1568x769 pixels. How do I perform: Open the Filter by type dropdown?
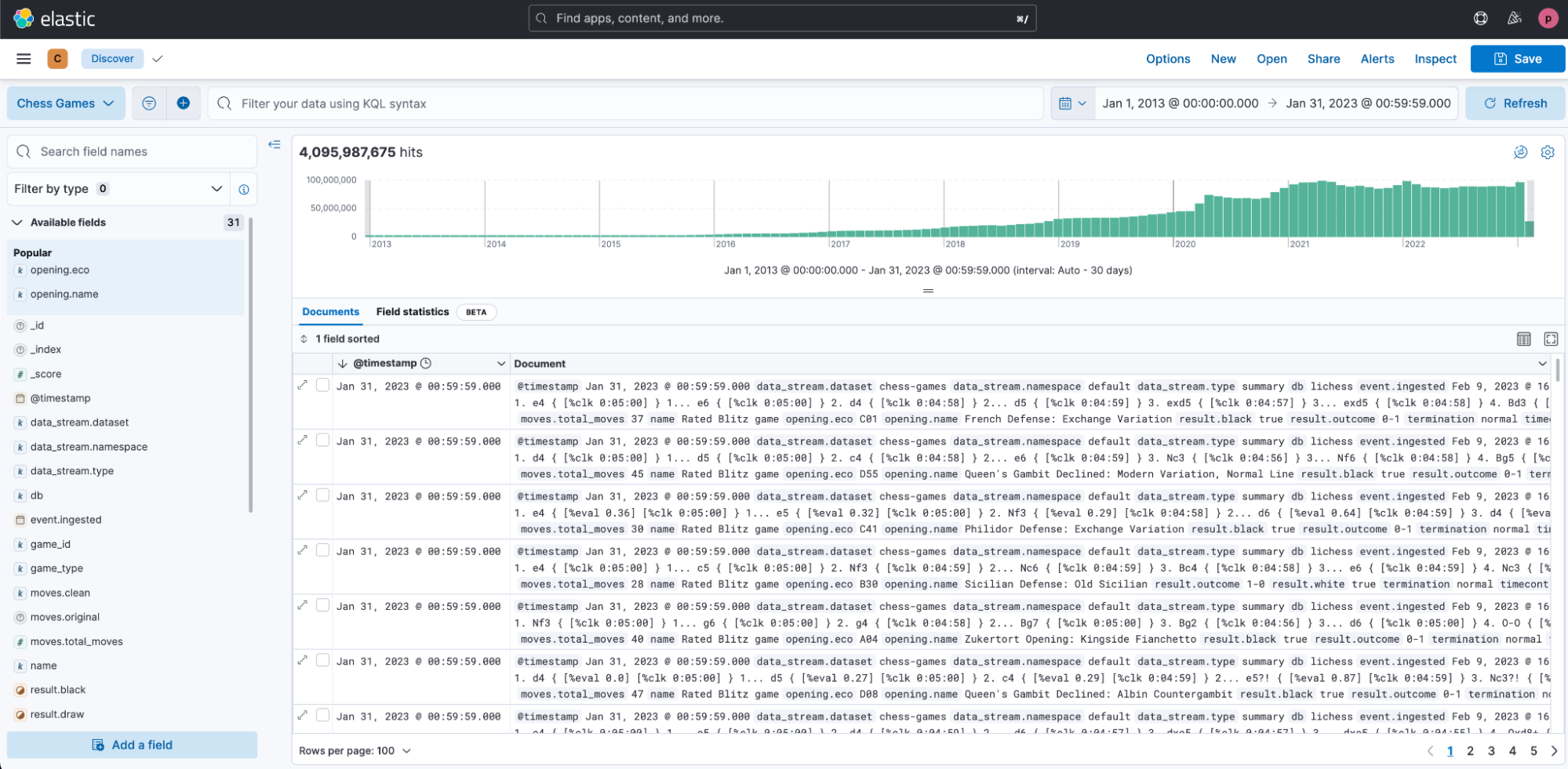(118, 189)
